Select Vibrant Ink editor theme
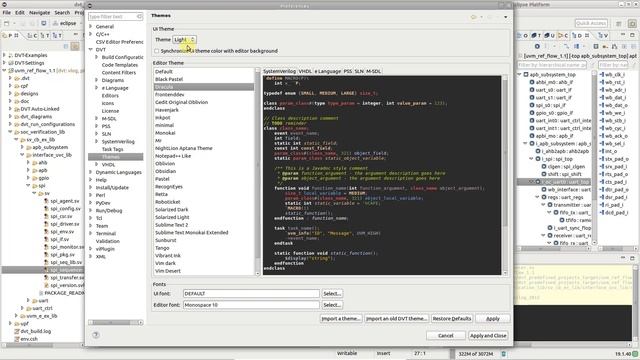Image resolution: width=640 pixels, height=360 pixels. pyautogui.click(x=168, y=256)
